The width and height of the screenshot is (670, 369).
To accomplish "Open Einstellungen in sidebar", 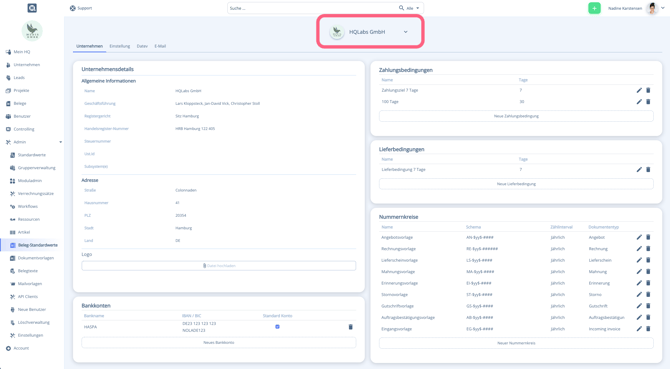I will coord(30,335).
